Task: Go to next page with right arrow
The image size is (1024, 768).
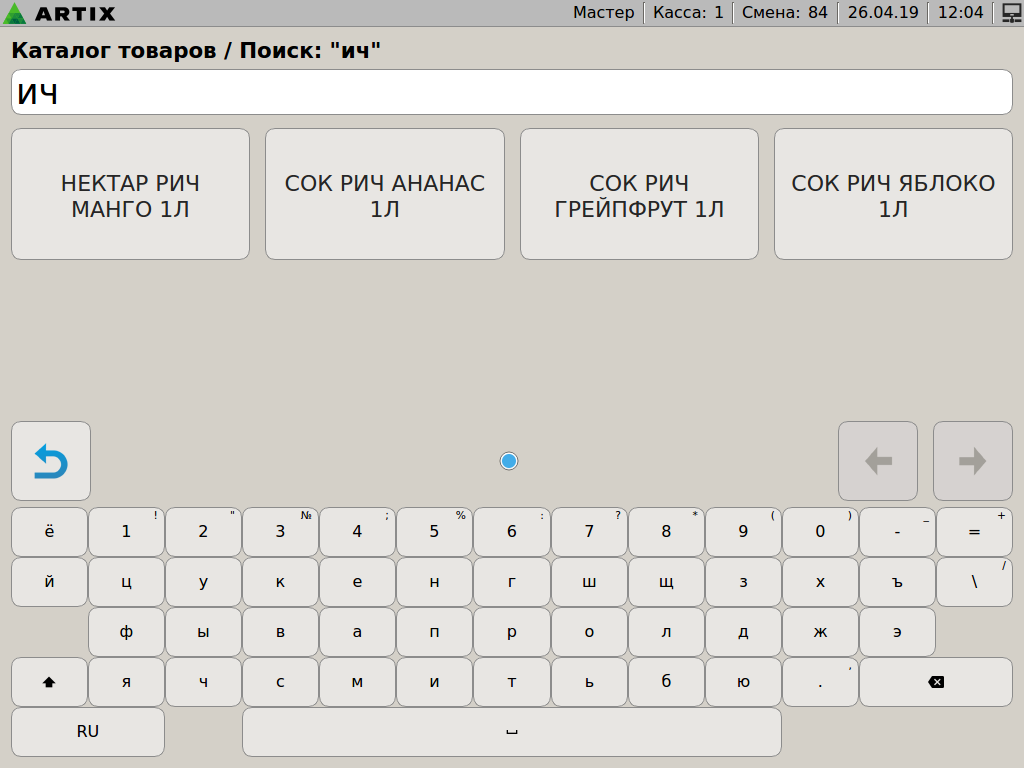Action: (972, 461)
